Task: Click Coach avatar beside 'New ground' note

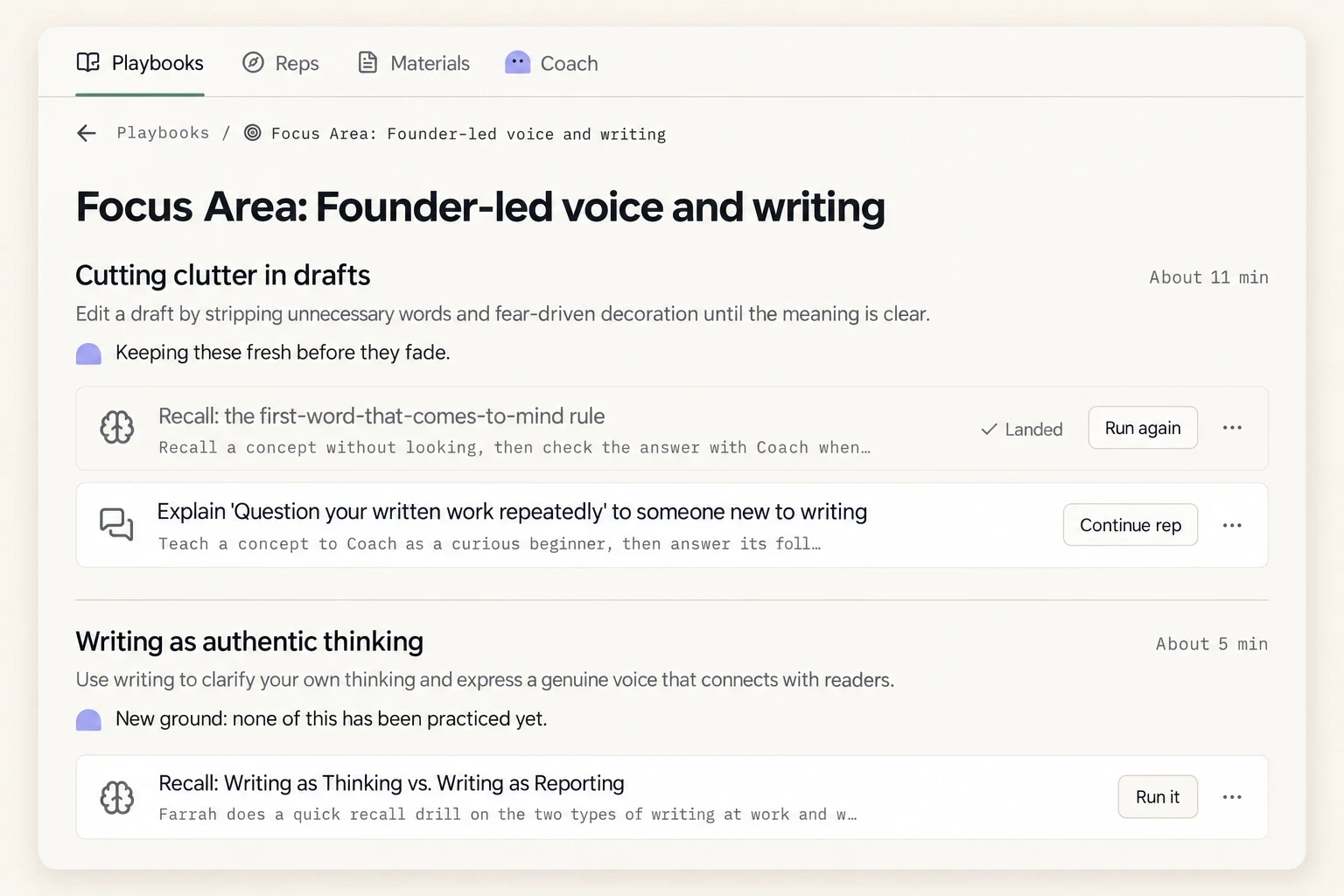Action: pos(88,720)
